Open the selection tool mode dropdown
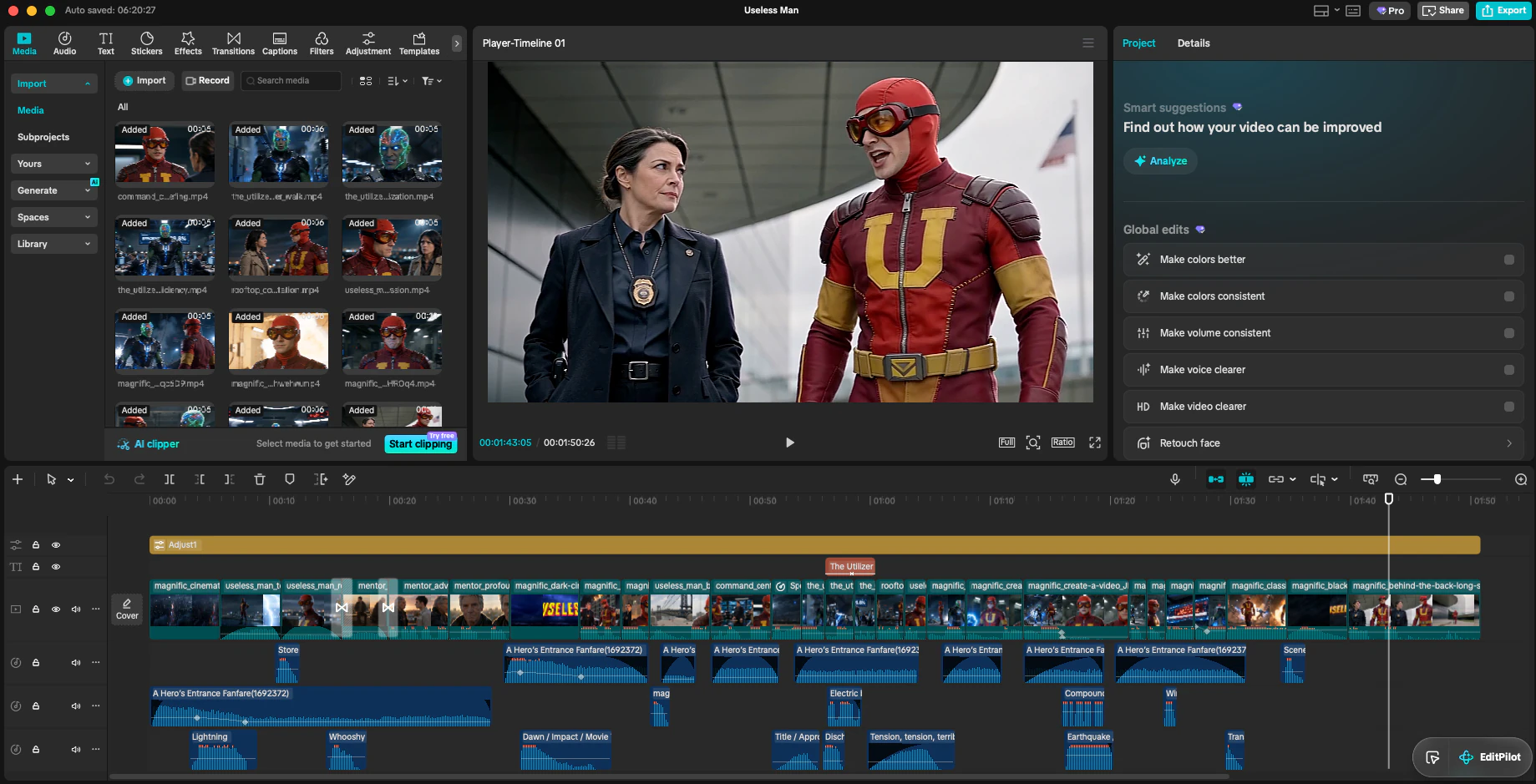The width and height of the screenshot is (1536, 784). (x=71, y=480)
